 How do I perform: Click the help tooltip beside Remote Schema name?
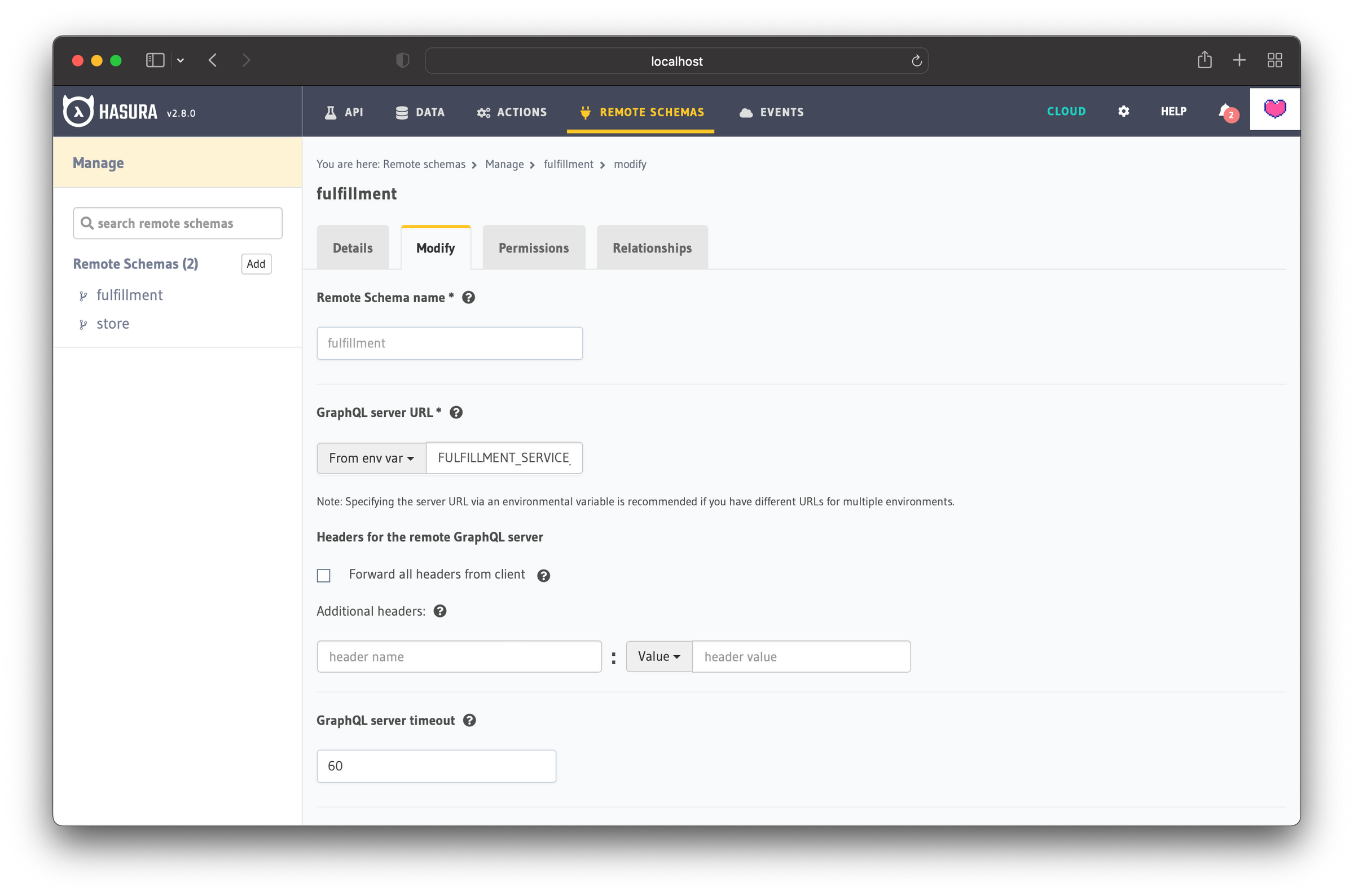[x=468, y=298]
